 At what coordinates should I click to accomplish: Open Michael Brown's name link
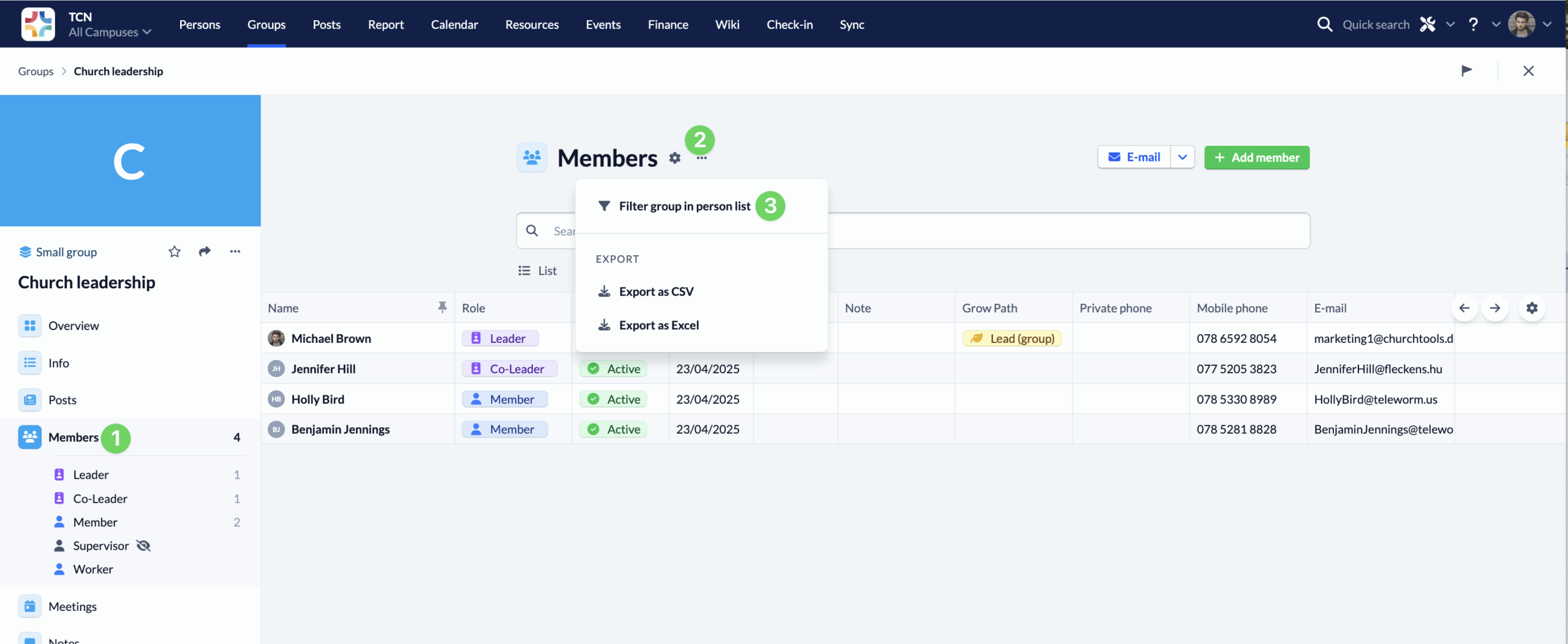(331, 339)
